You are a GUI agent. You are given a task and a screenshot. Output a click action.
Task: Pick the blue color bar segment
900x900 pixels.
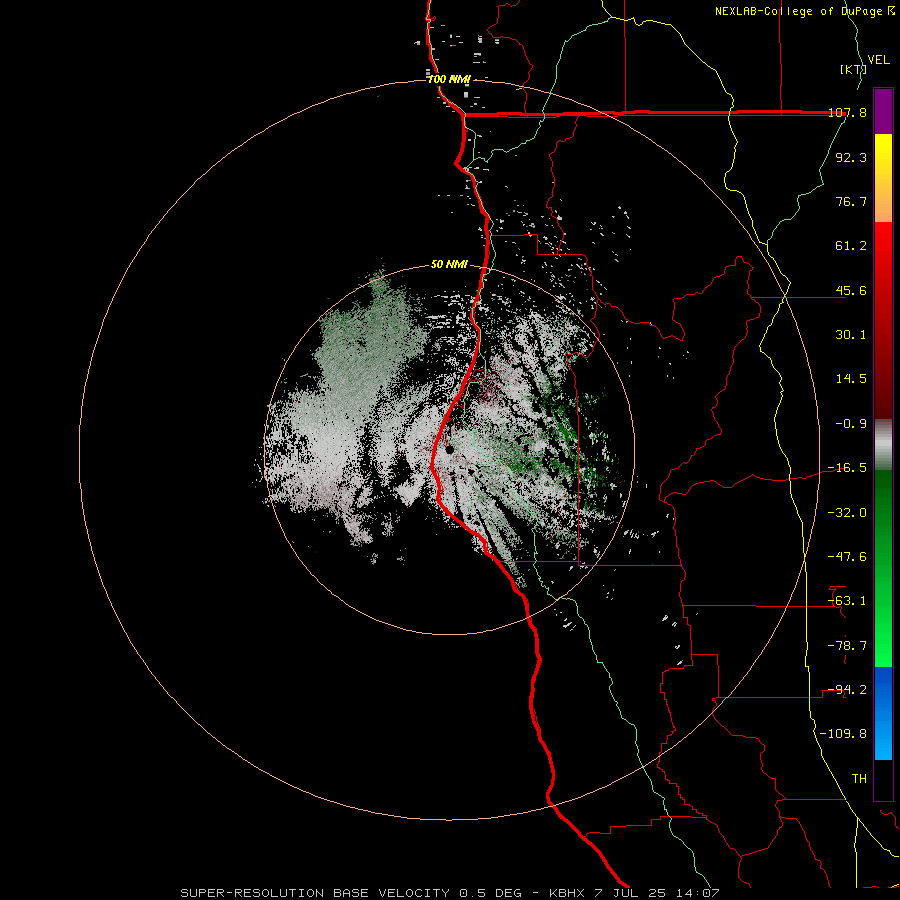click(x=883, y=713)
